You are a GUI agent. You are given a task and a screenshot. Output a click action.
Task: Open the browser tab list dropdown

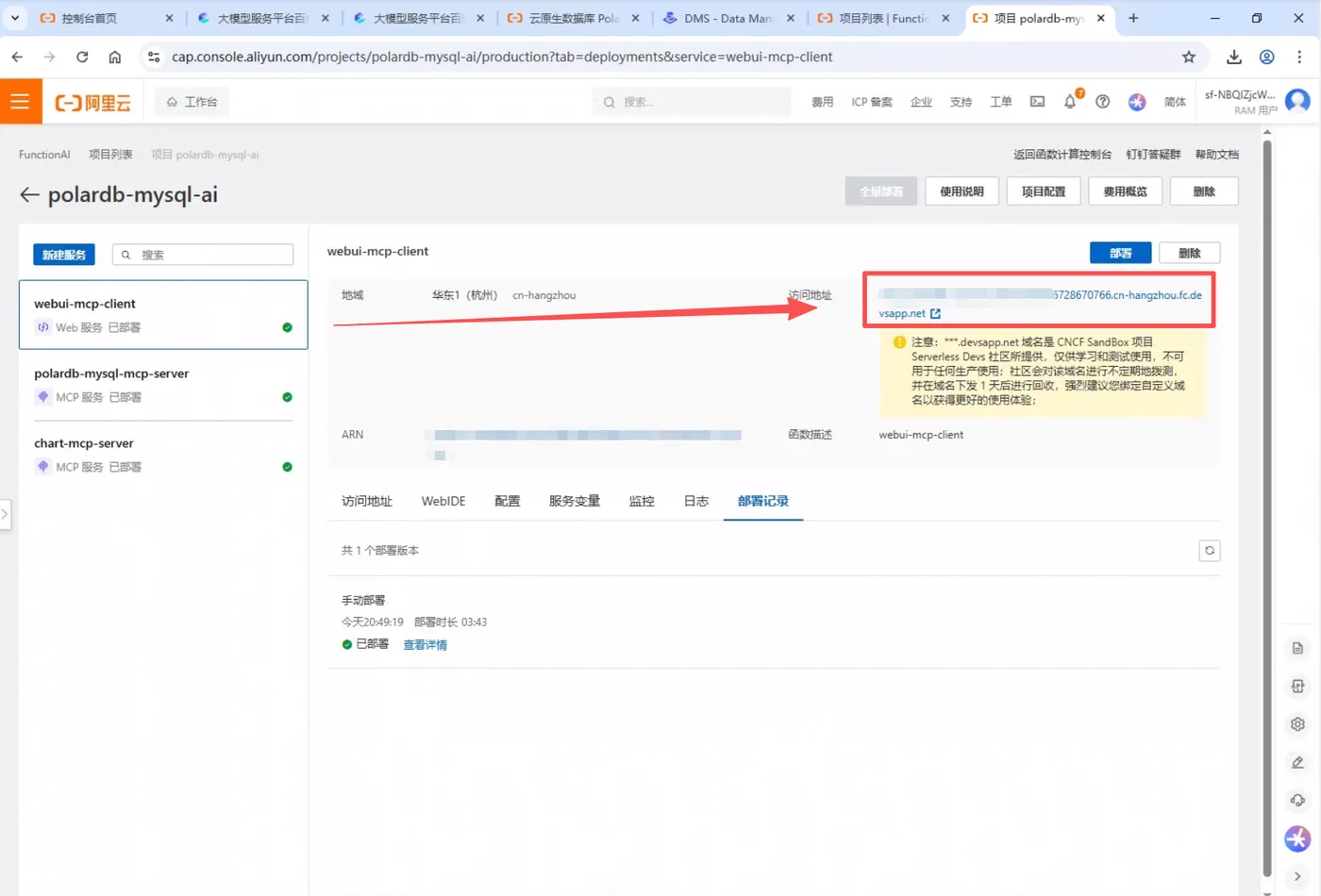click(x=15, y=18)
